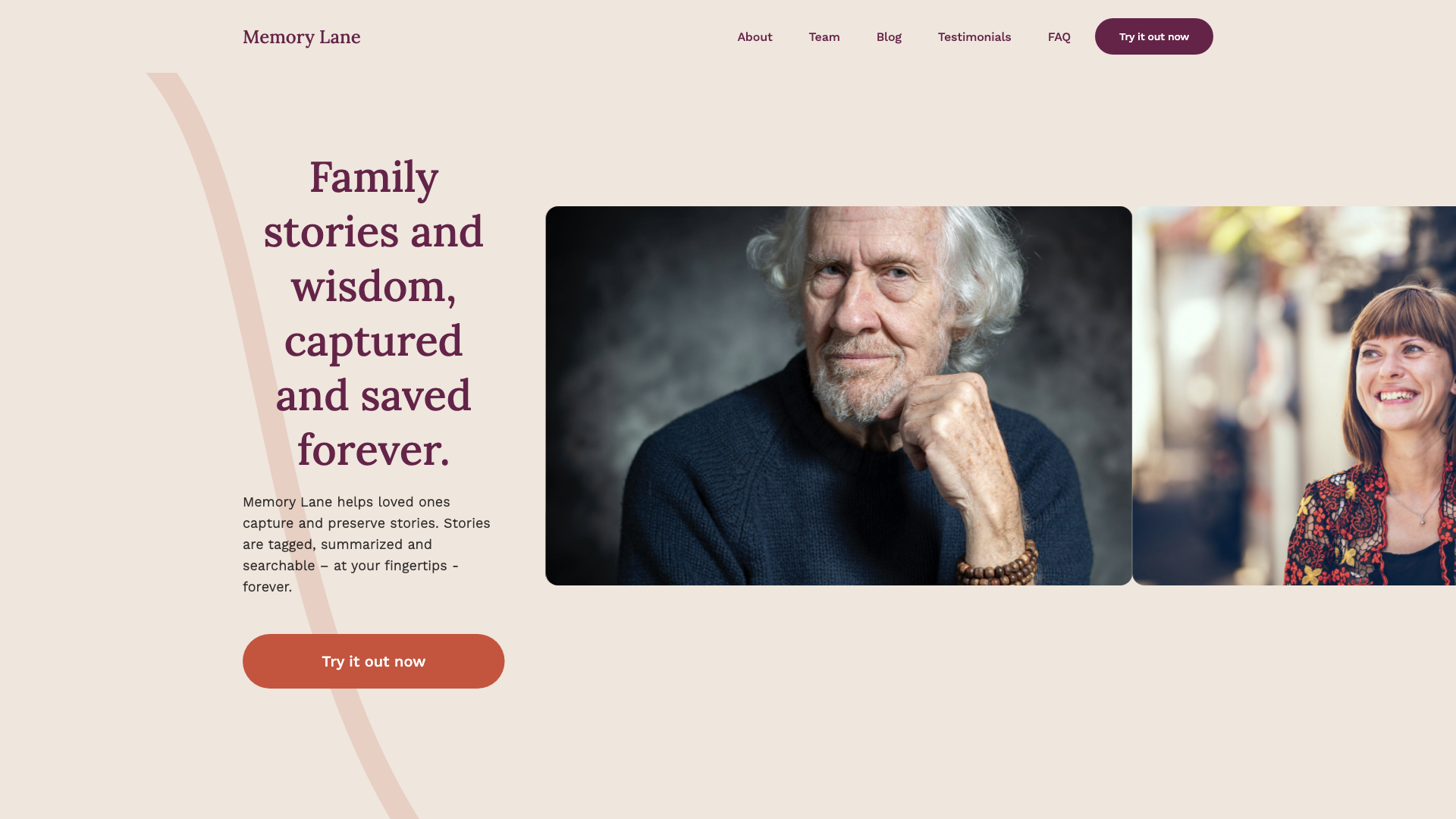The width and height of the screenshot is (1456, 819).
Task: Click the "and saved" headline line
Action: coord(373,396)
